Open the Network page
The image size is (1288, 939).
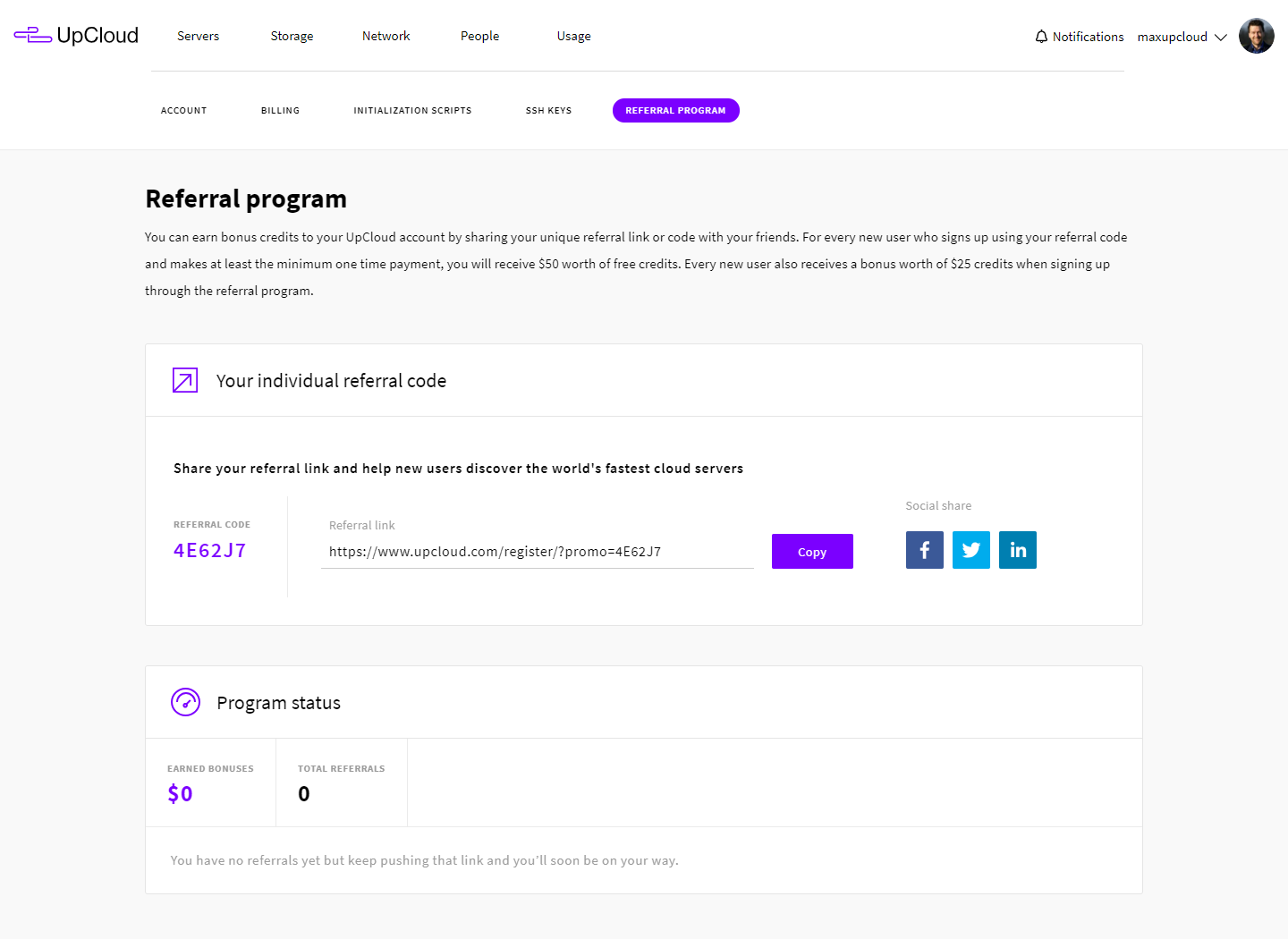[386, 36]
